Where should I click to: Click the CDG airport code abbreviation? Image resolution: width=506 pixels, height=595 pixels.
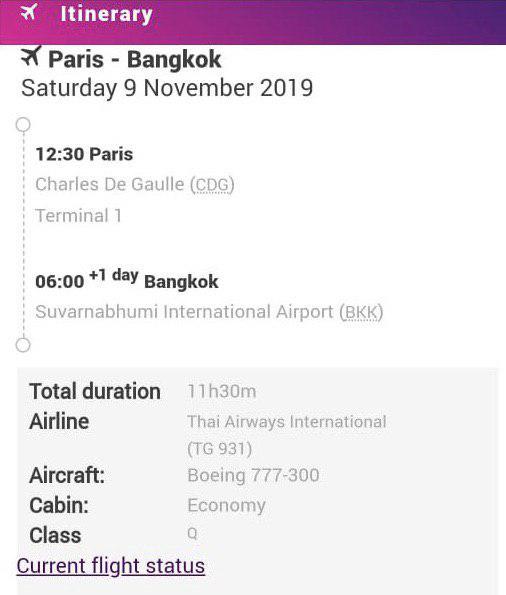213,185
